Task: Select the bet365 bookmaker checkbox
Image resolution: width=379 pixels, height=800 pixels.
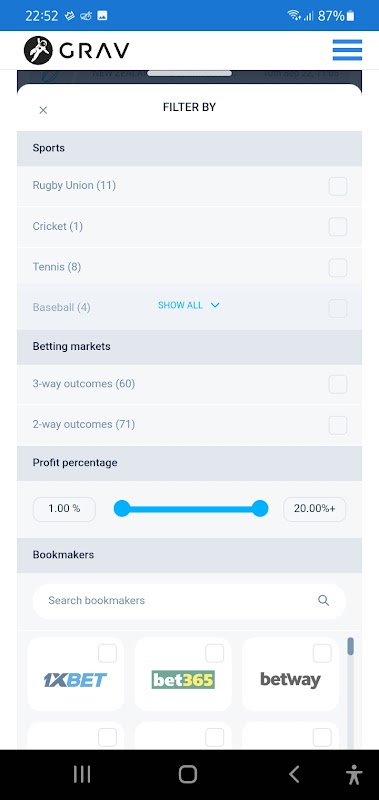Action: (214, 653)
